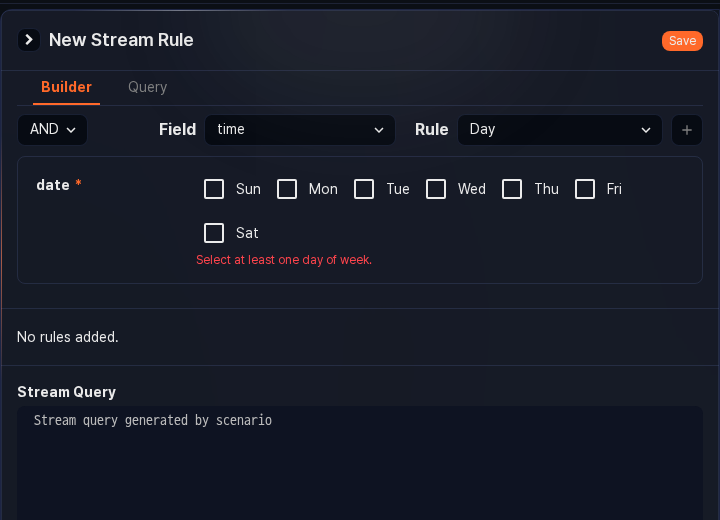
Task: Switch to the Builder tab
Action: point(66,88)
